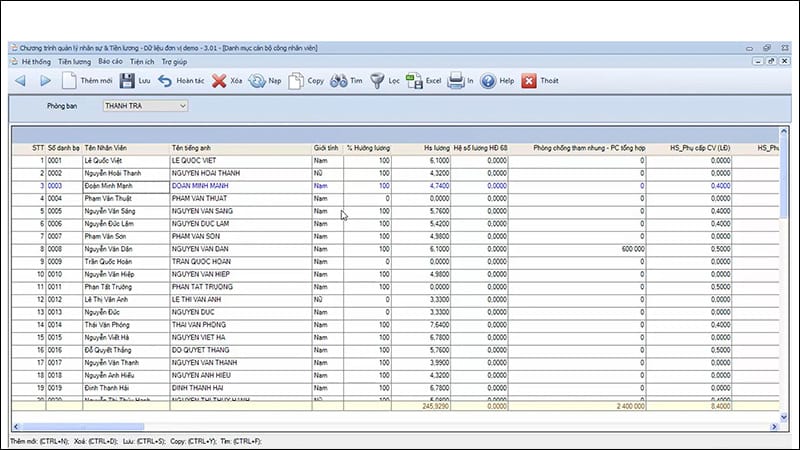Viewport: 800px width, 450px height.
Task: Open the Phòng ban dropdown showing THANH TRA
Action: click(x=145, y=106)
